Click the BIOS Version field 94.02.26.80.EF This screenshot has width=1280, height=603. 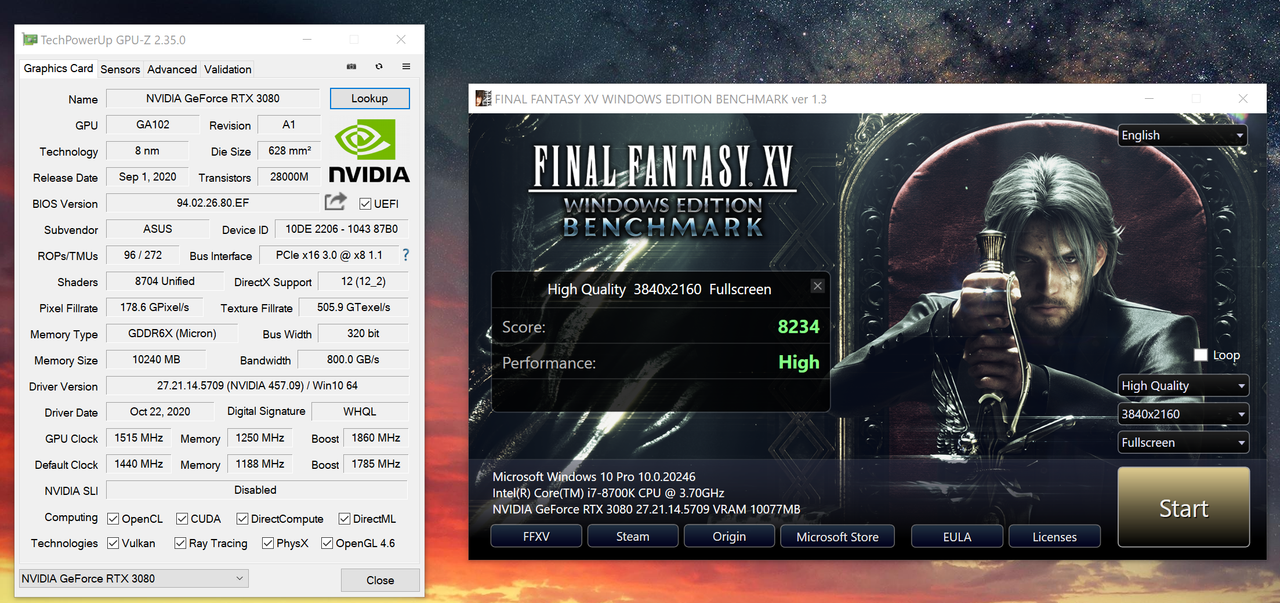click(213, 203)
